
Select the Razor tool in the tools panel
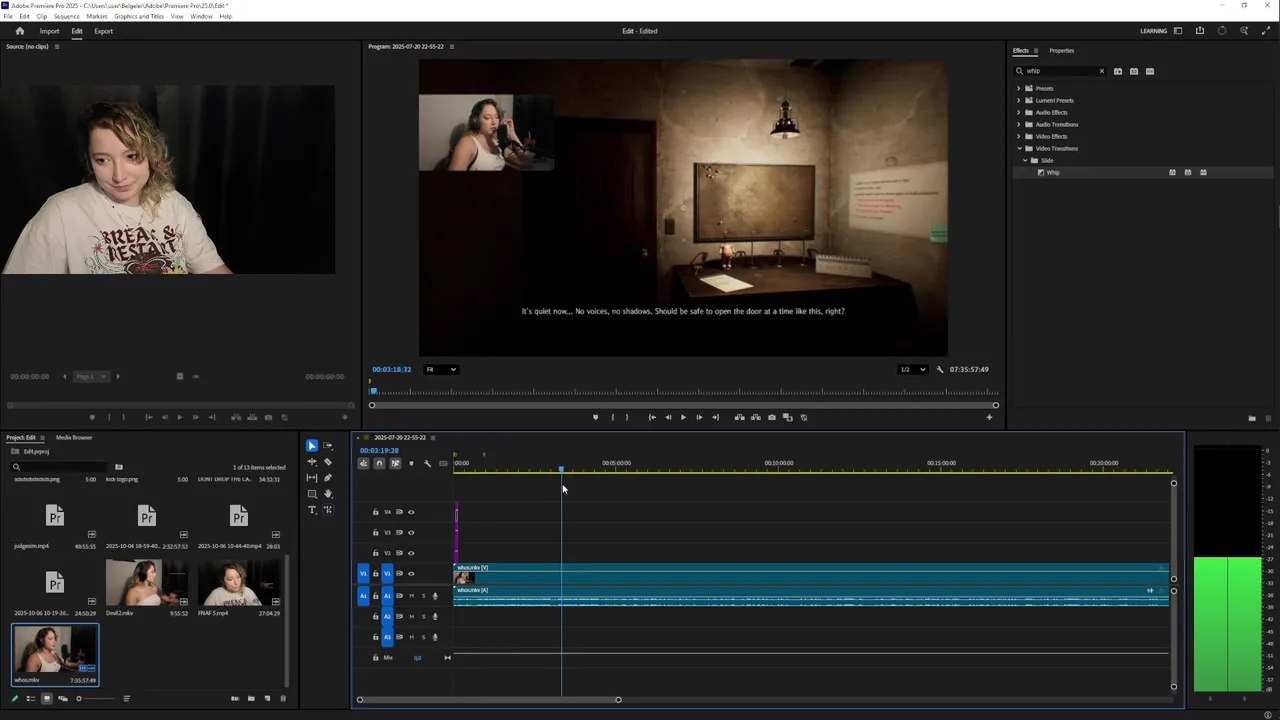[x=328, y=462]
